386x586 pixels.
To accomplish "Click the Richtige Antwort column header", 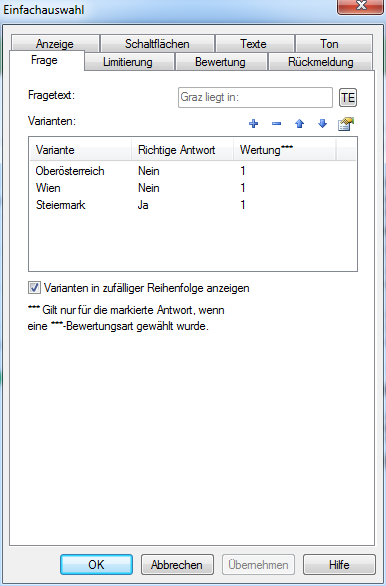I will point(183,150).
